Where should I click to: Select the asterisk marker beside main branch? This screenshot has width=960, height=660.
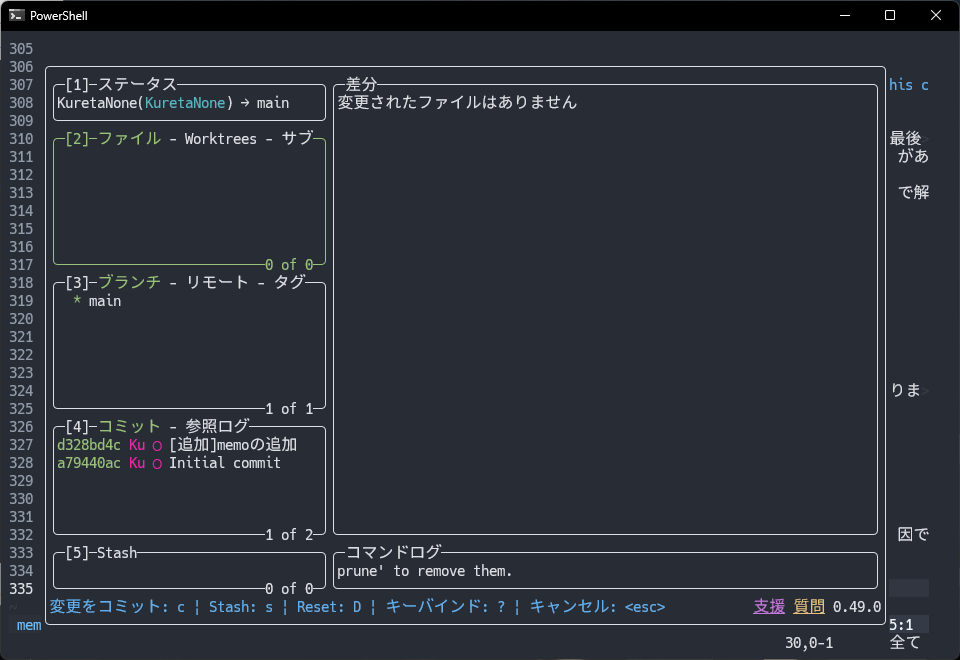(76, 301)
